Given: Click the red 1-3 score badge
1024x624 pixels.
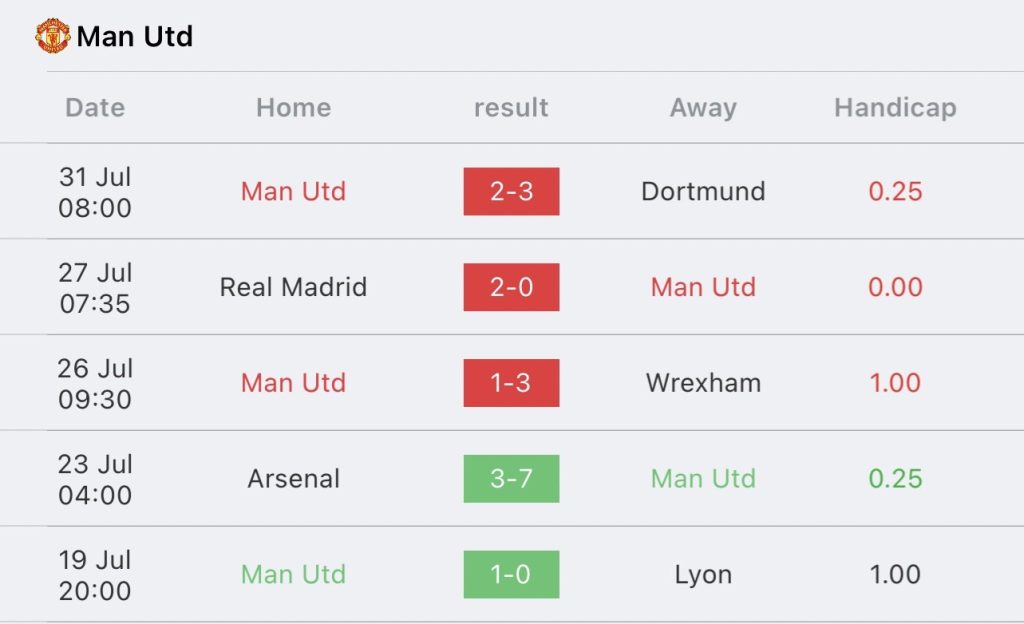Looking at the screenshot, I should (511, 383).
